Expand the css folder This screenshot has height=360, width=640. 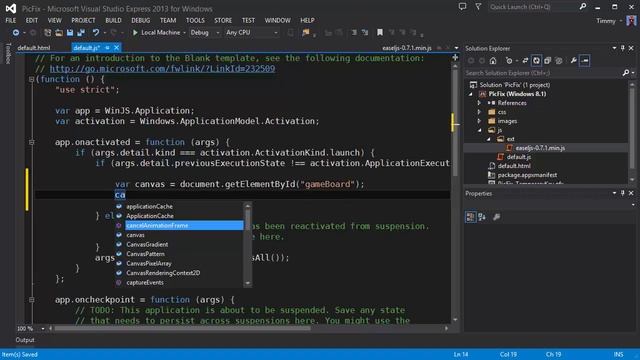480,112
